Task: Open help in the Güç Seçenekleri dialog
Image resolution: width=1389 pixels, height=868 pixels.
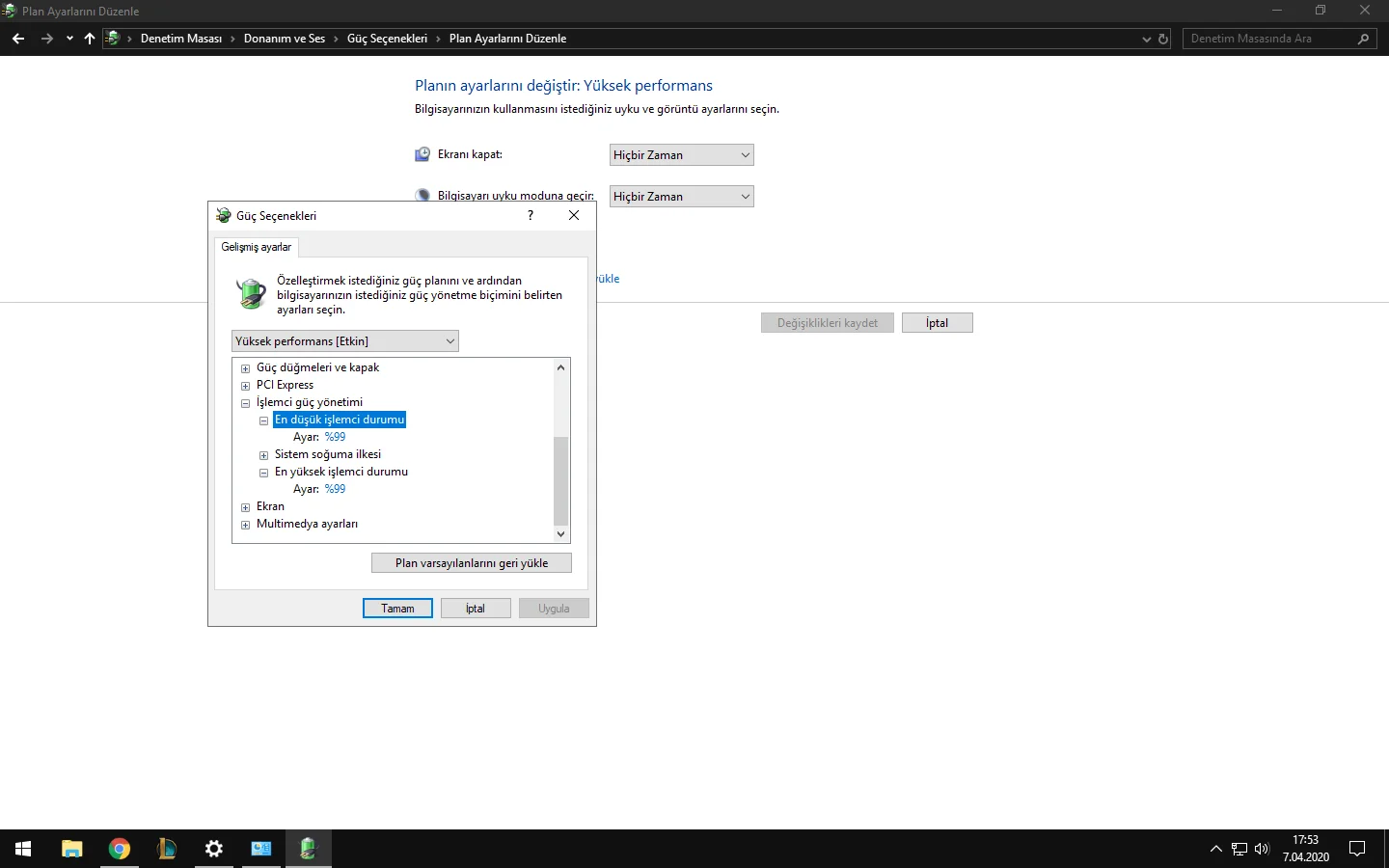Action: [531, 215]
